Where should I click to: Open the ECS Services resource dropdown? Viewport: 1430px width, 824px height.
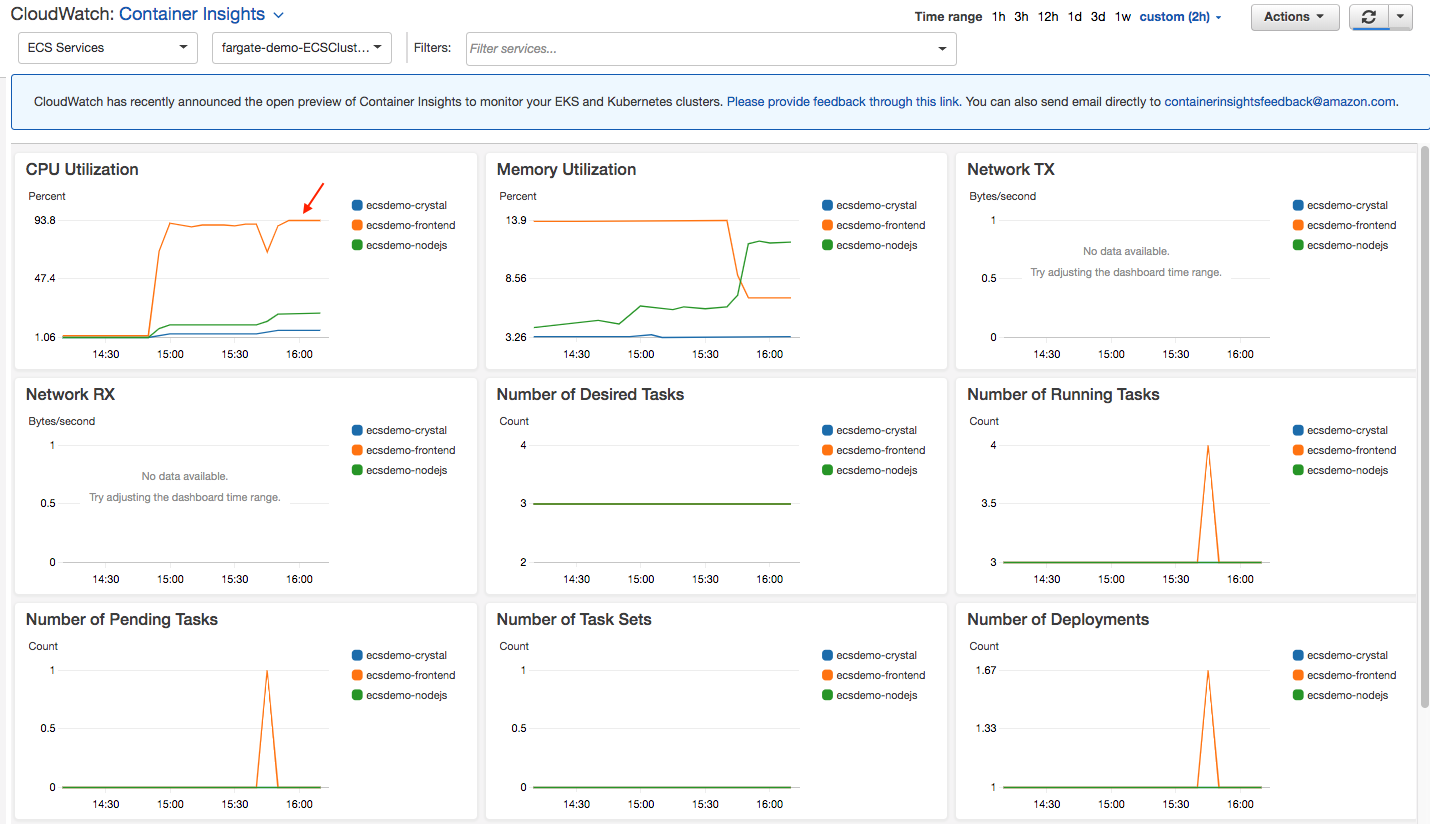(107, 48)
